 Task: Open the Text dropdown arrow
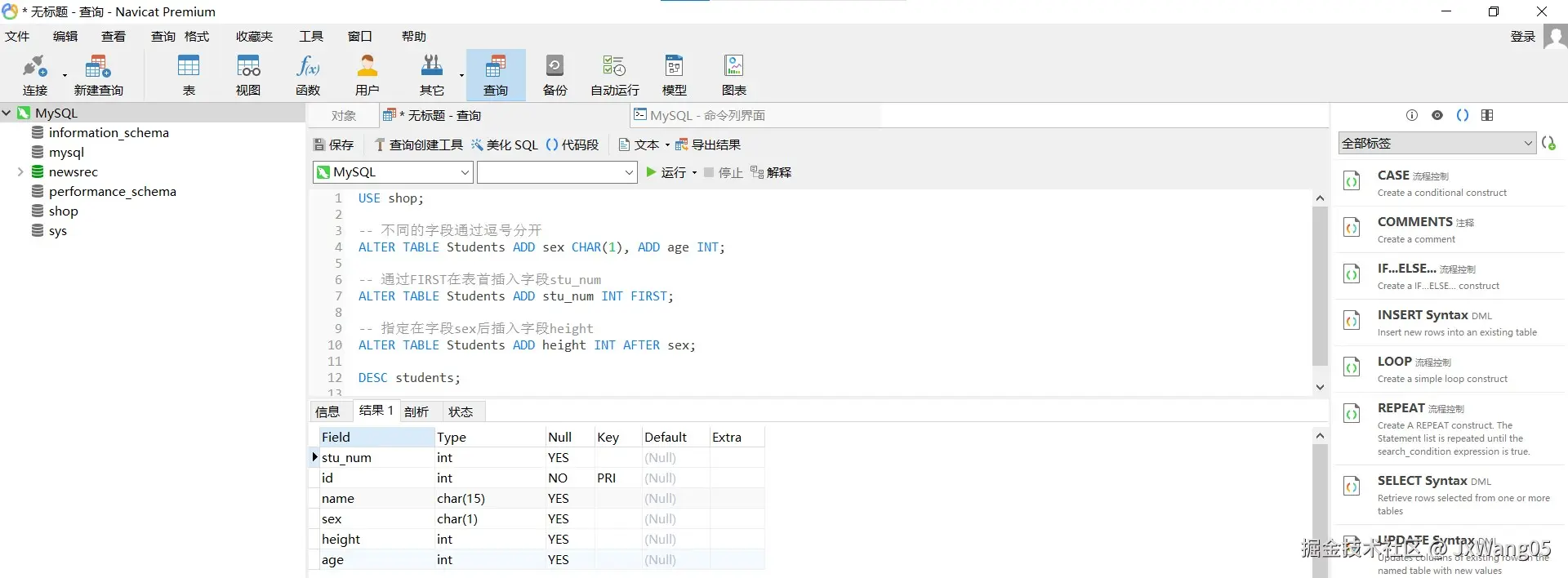pos(667,145)
